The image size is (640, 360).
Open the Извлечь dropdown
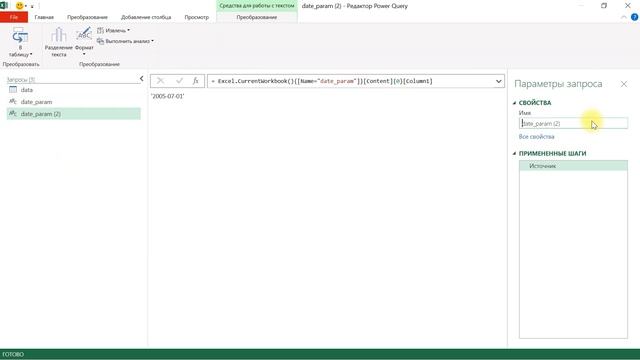pos(113,31)
